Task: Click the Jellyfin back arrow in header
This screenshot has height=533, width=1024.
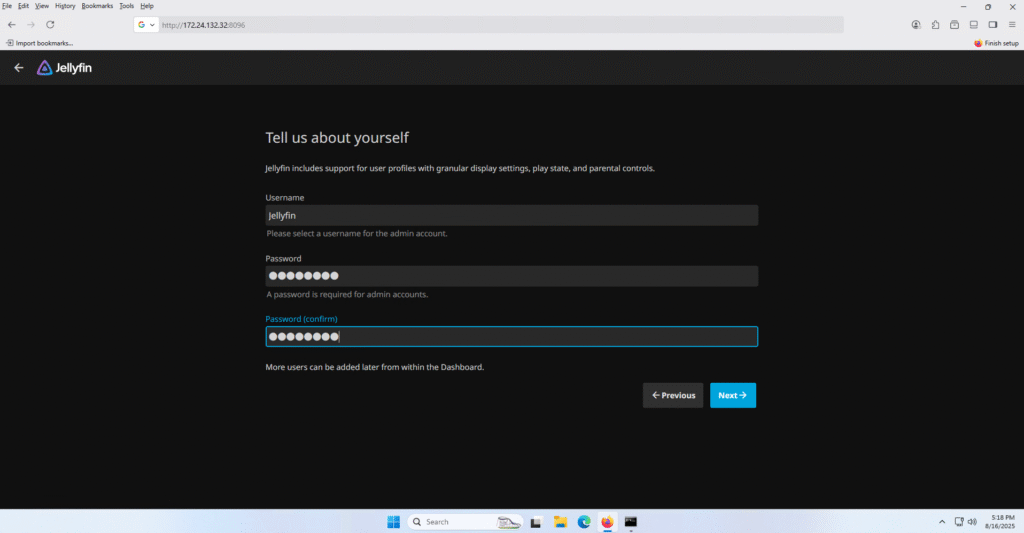Action: 19,68
